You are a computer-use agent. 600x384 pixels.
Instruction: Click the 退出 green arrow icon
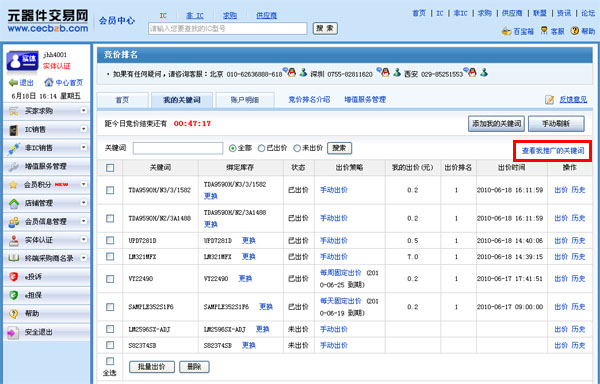point(13,83)
